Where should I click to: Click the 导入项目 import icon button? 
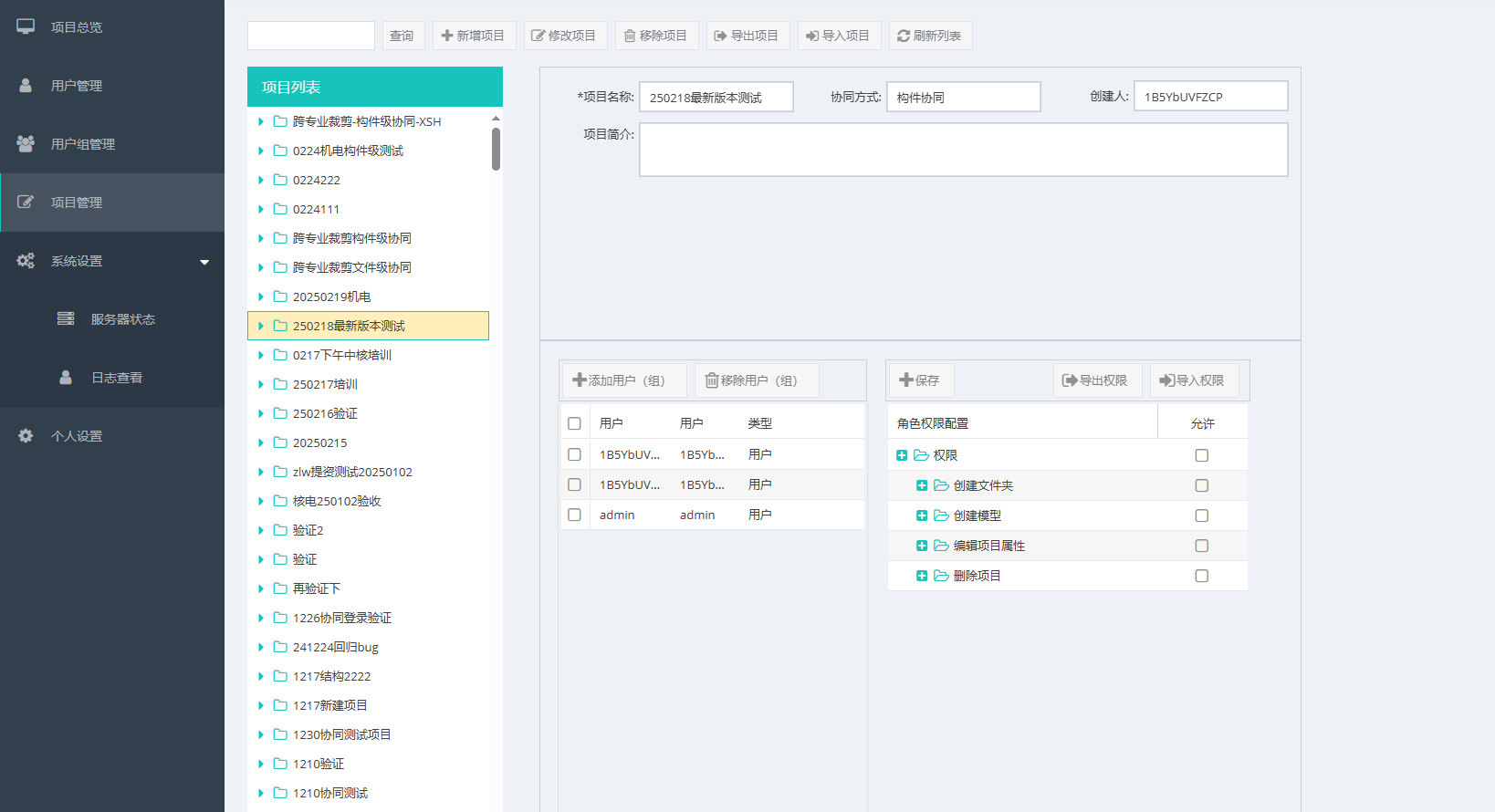click(x=839, y=36)
